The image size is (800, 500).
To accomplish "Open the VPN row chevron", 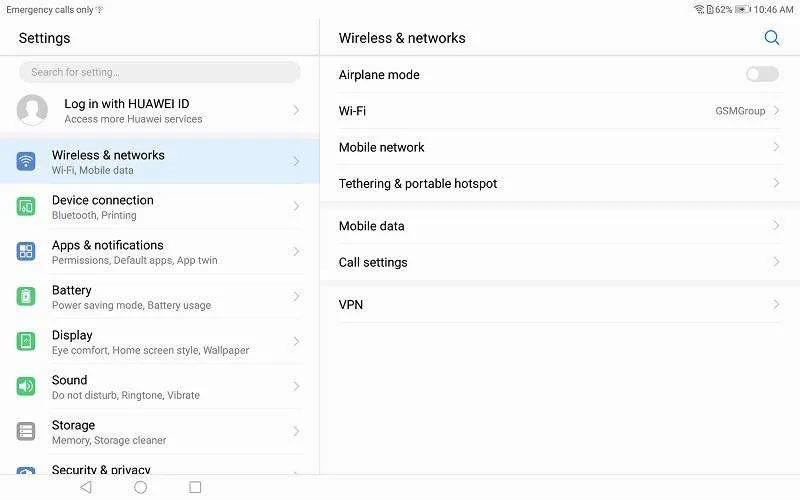I will pos(776,304).
